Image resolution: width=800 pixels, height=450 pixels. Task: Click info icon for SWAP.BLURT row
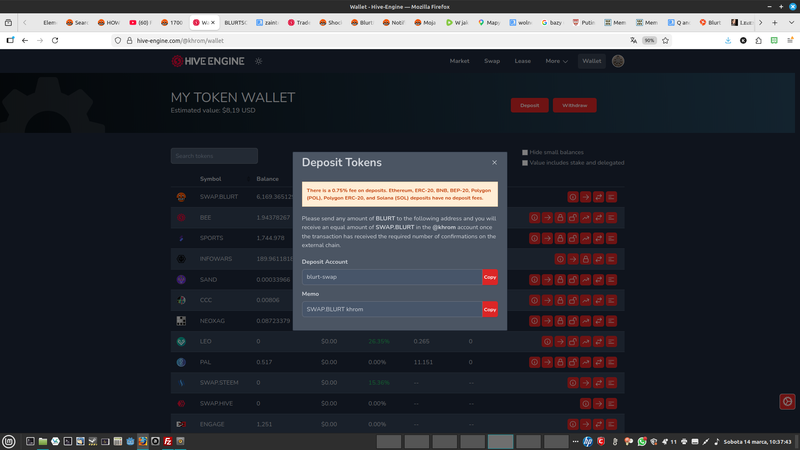(x=573, y=197)
